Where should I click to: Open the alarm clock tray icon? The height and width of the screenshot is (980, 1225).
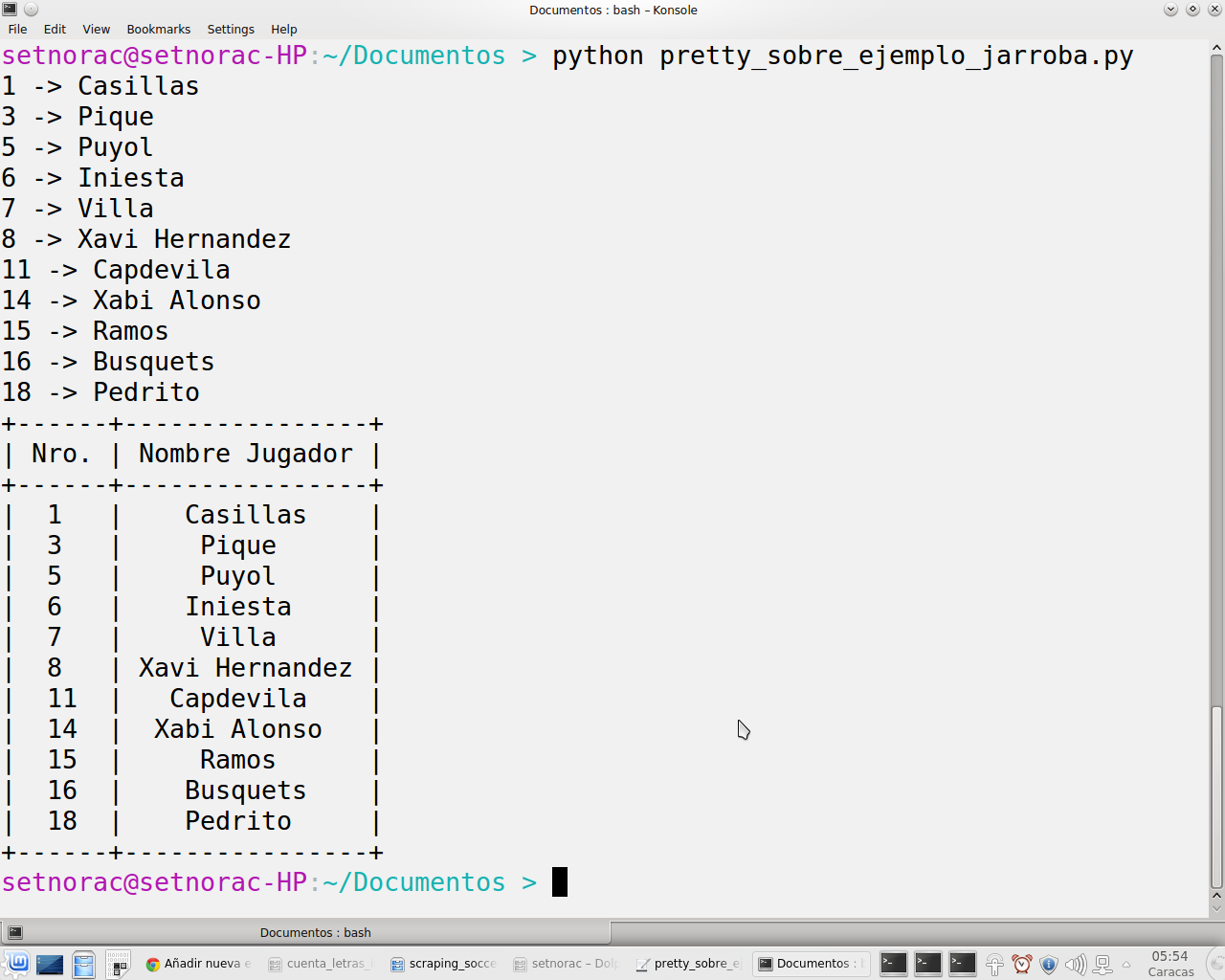pos(1021,964)
